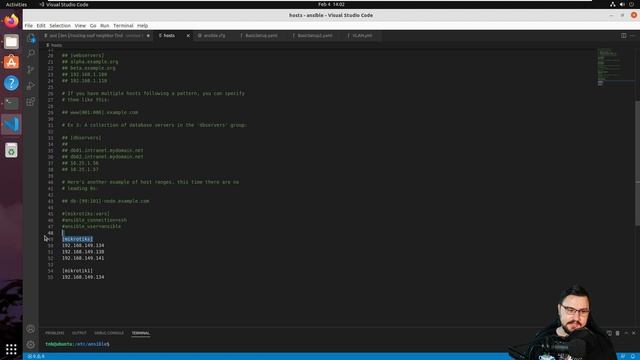Screen dimensions: 640x360
Task: Open the View menu
Action: point(80,25)
